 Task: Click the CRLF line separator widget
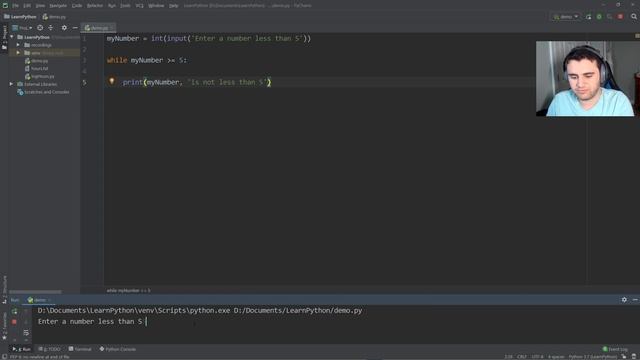point(522,357)
